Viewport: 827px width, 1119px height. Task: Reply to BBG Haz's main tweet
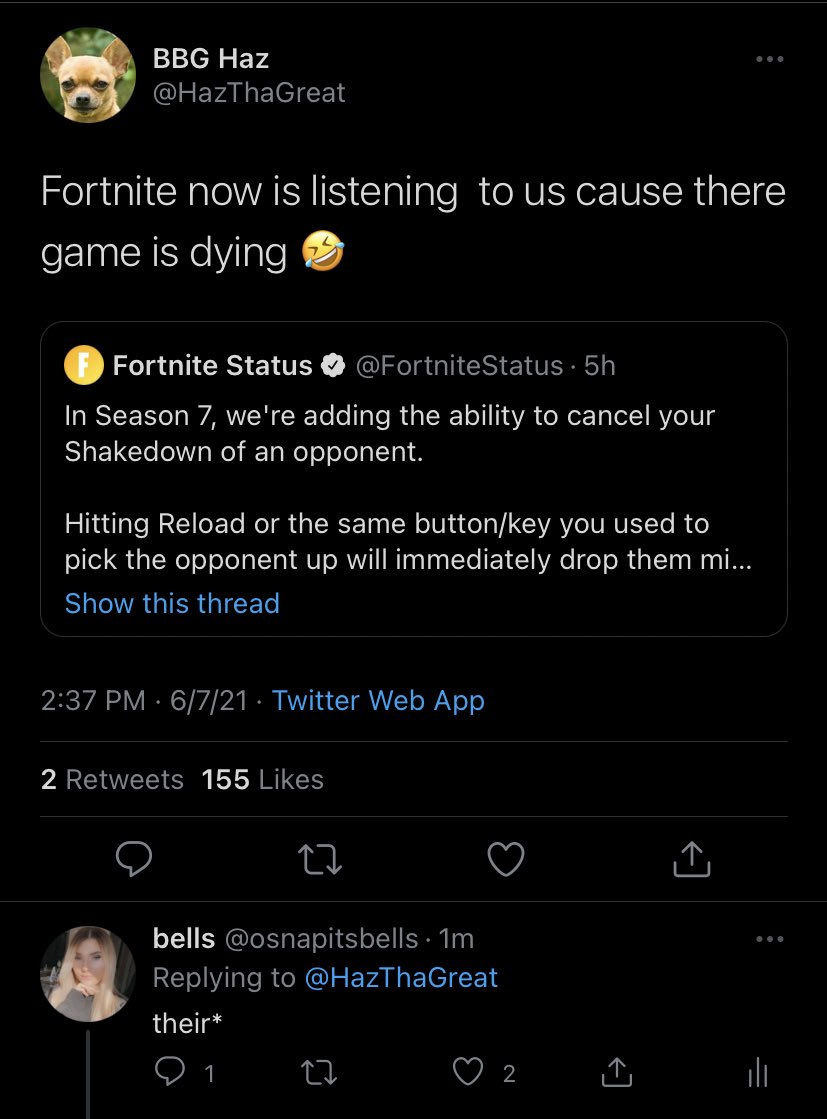click(x=132, y=859)
